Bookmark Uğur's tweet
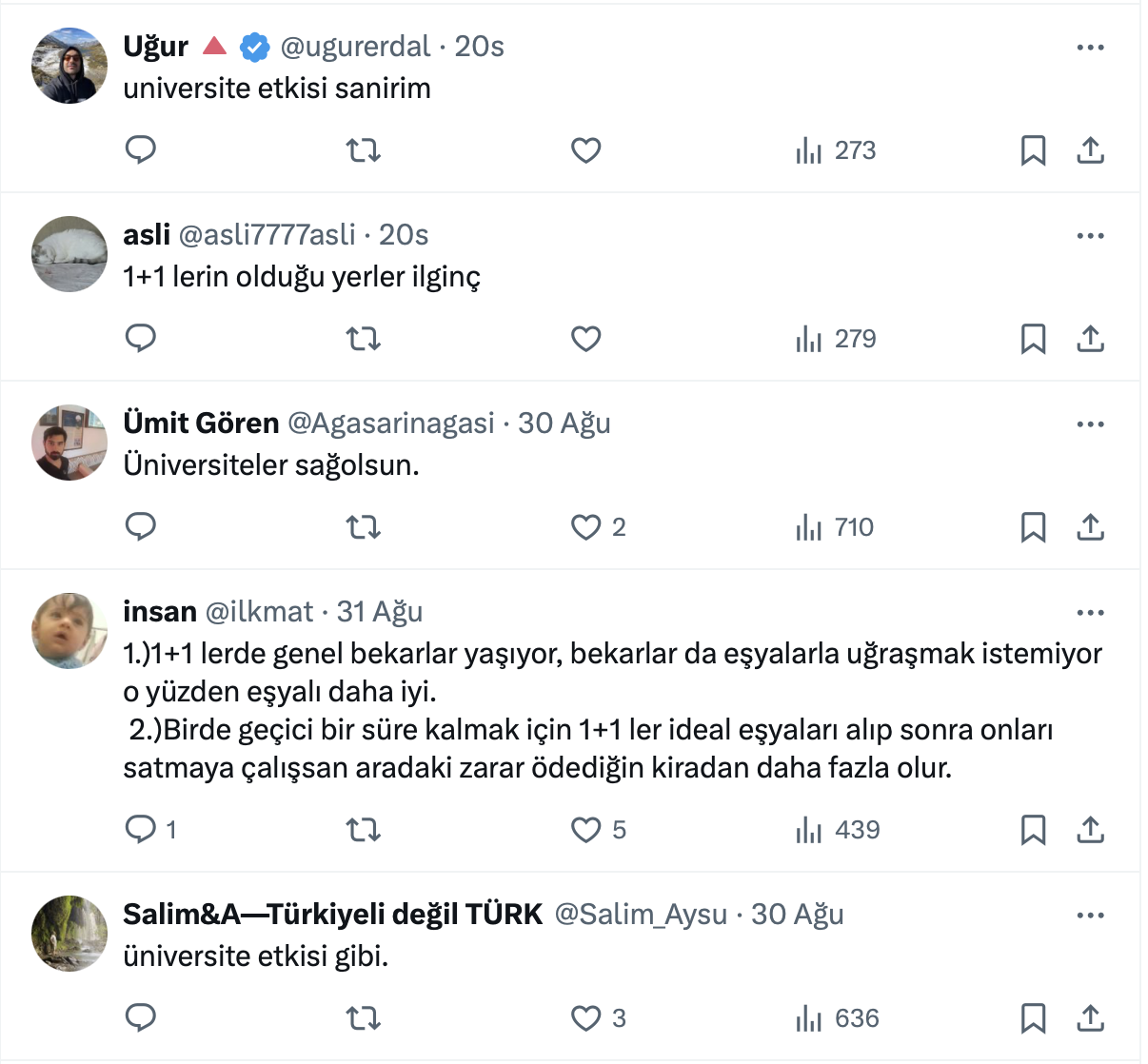This screenshot has width=1148, height=1064. point(1033,150)
